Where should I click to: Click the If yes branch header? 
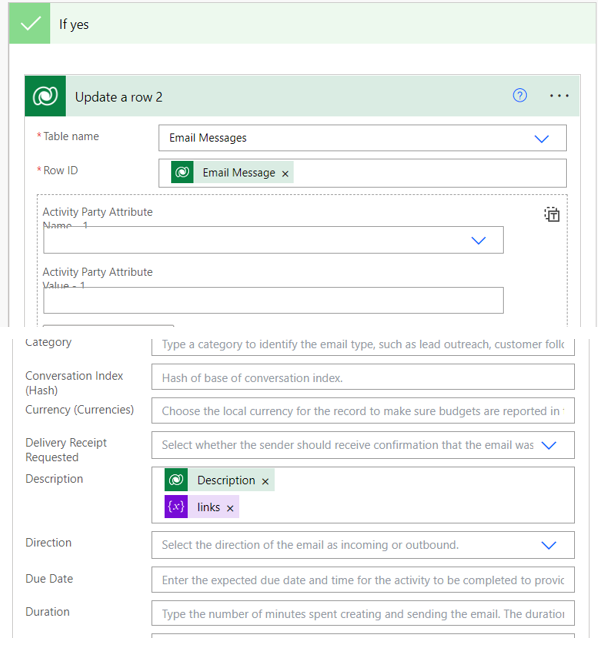(302, 23)
